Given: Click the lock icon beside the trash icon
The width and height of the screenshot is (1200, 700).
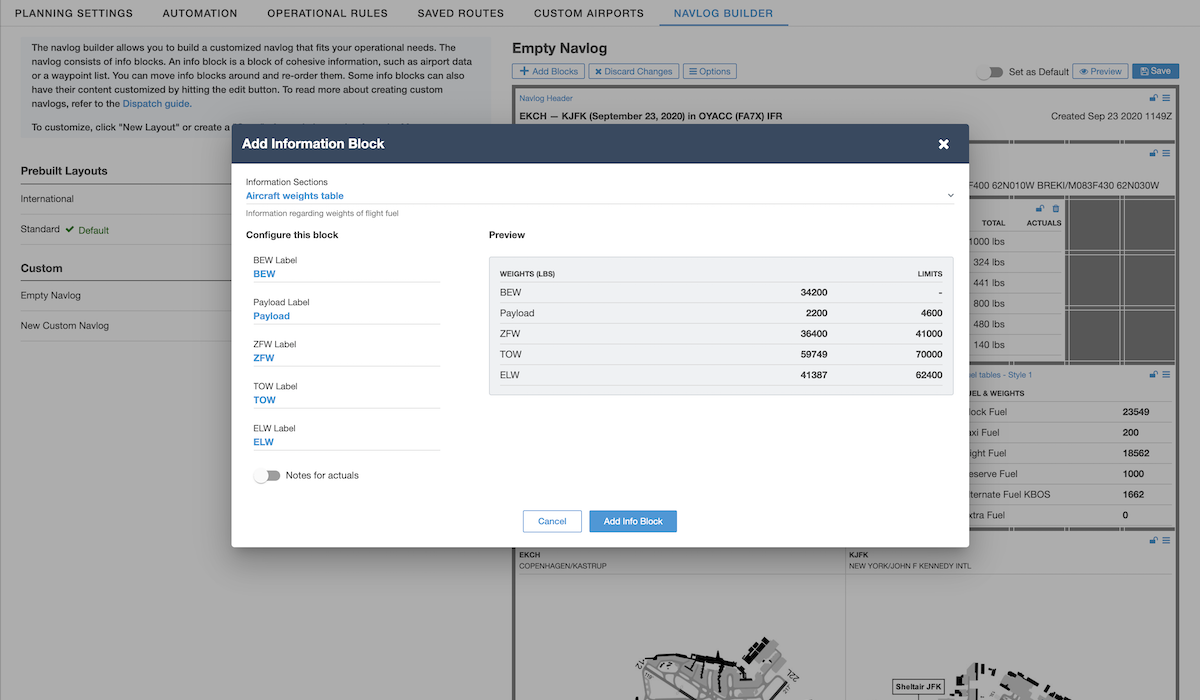Looking at the screenshot, I should 1041,208.
